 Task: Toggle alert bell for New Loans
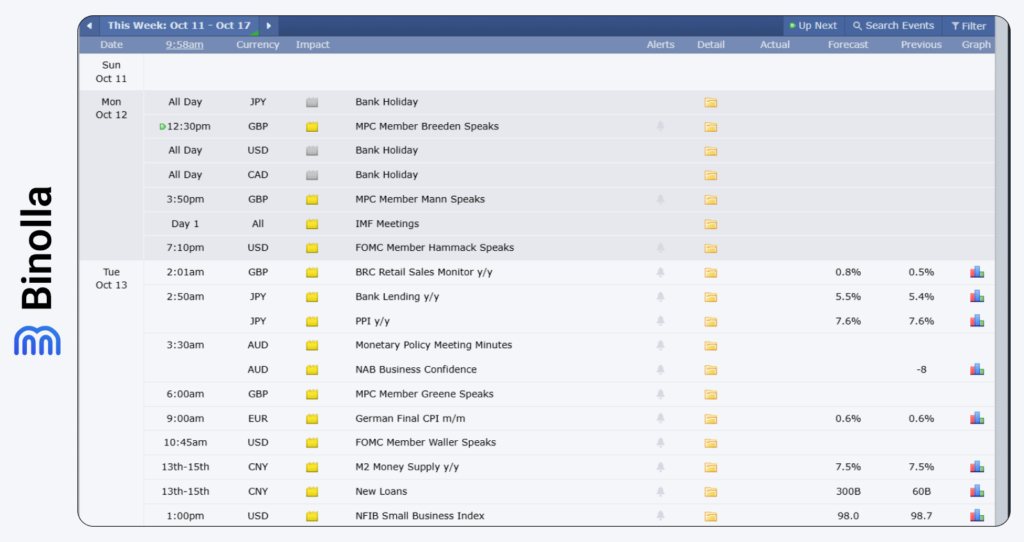pos(660,491)
